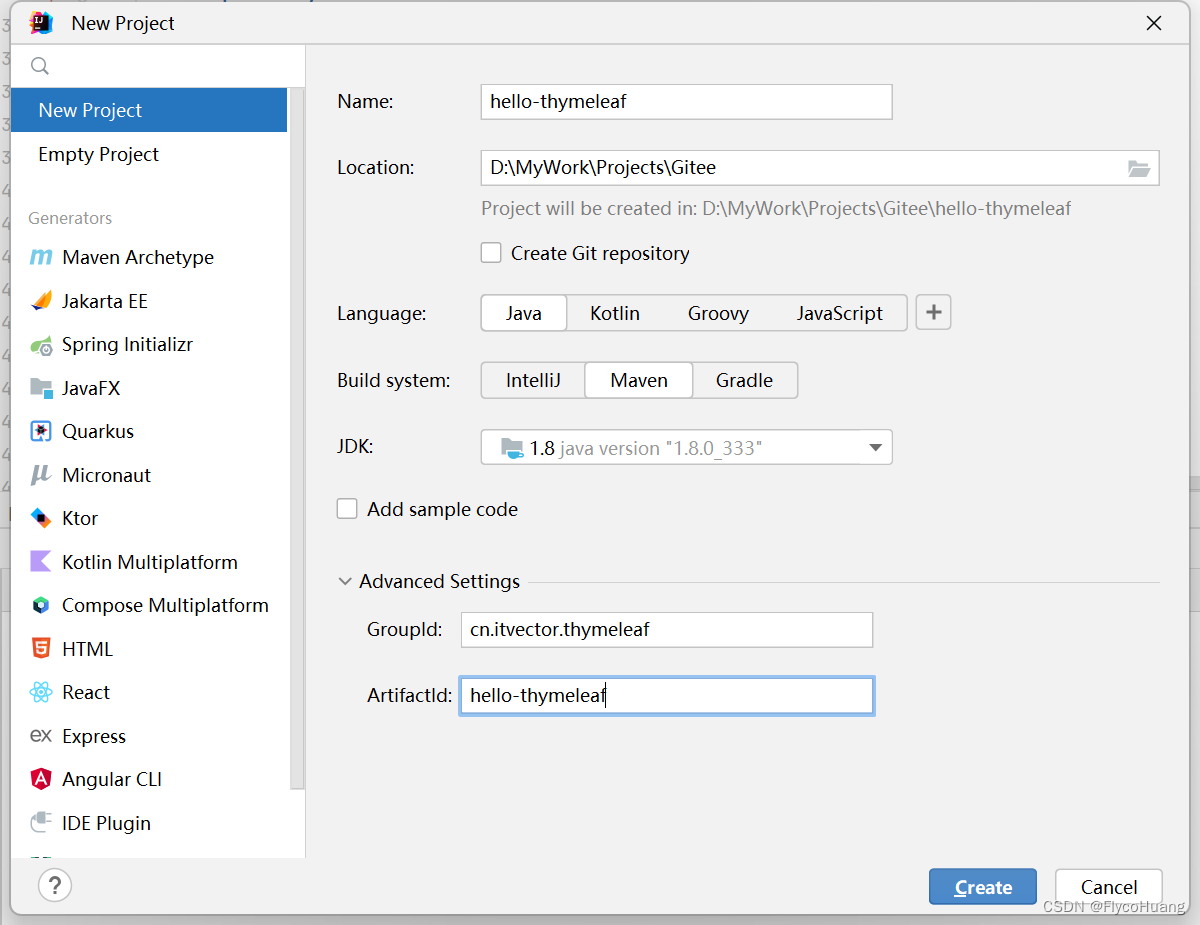Collapse the Advanced Settings section
The height and width of the screenshot is (925, 1200).
345,581
